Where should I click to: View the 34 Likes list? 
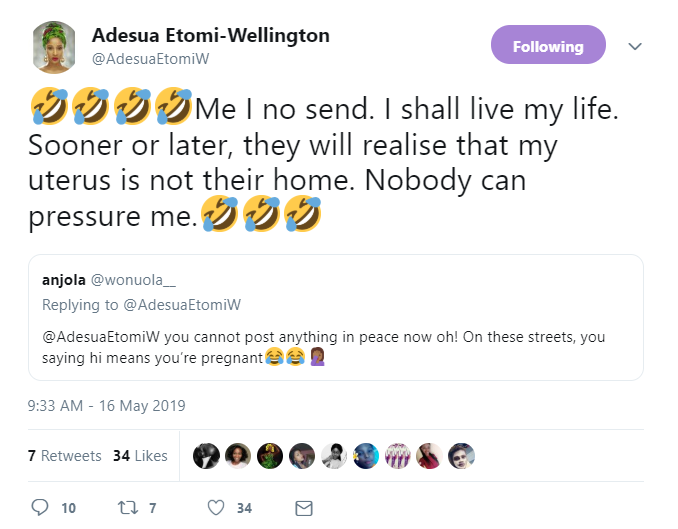pyautogui.click(x=140, y=455)
